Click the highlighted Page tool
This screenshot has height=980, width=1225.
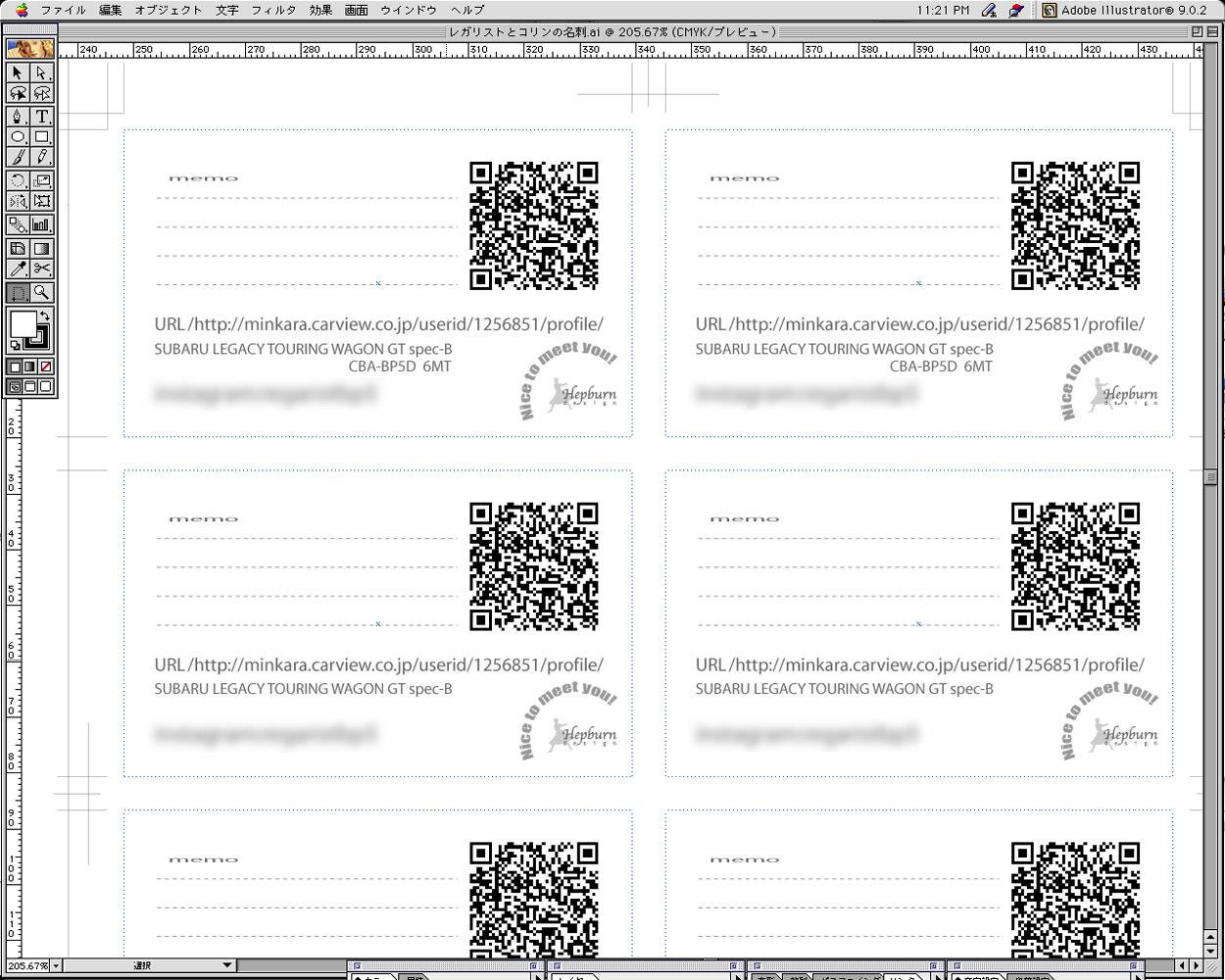(x=18, y=292)
